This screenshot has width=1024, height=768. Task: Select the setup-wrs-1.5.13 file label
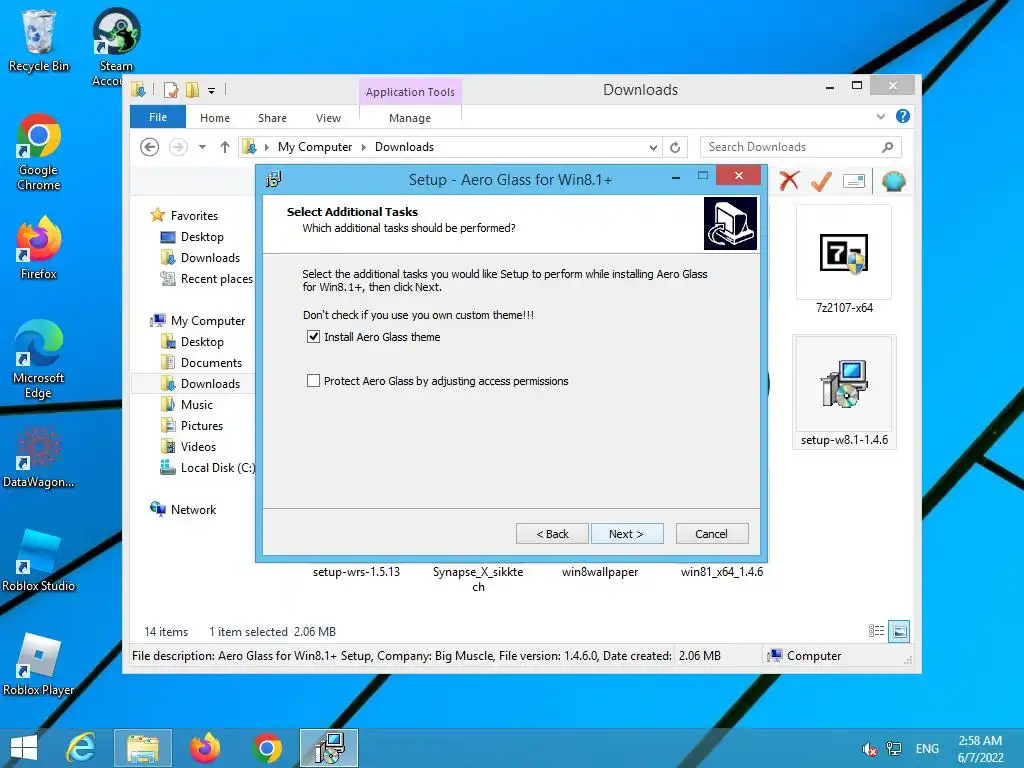point(356,572)
